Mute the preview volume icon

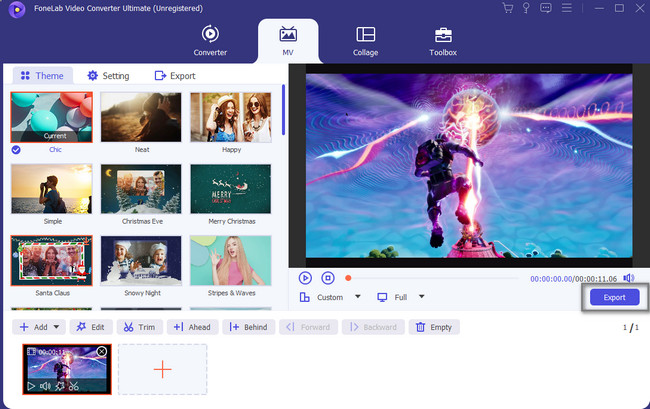[x=628, y=278]
